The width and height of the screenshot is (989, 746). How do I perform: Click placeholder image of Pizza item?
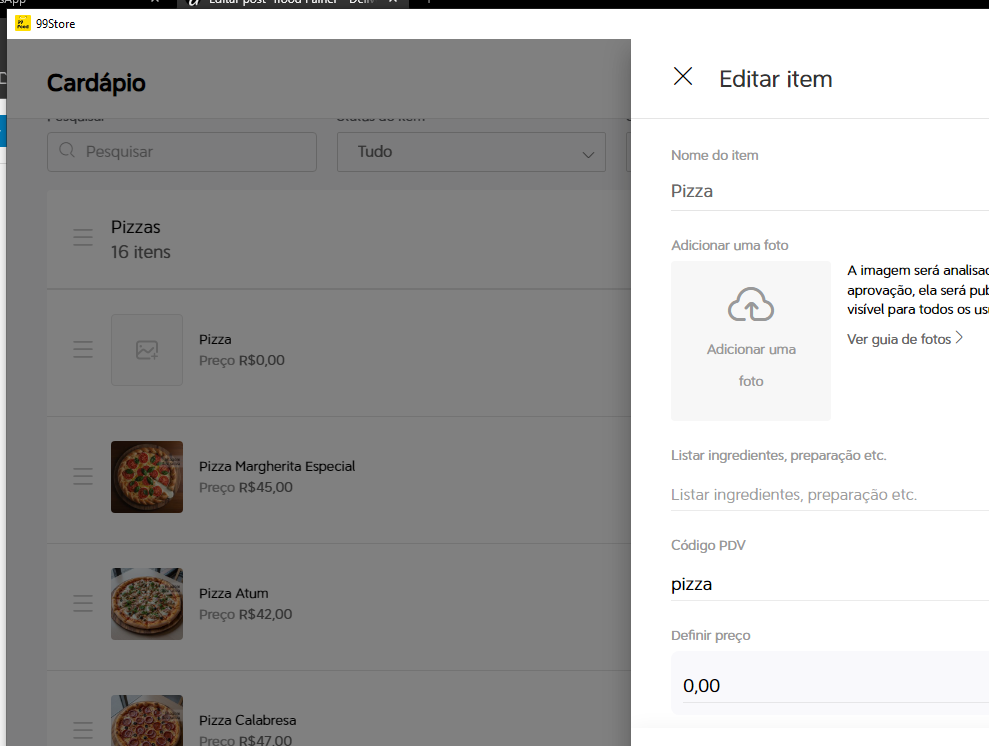147,350
